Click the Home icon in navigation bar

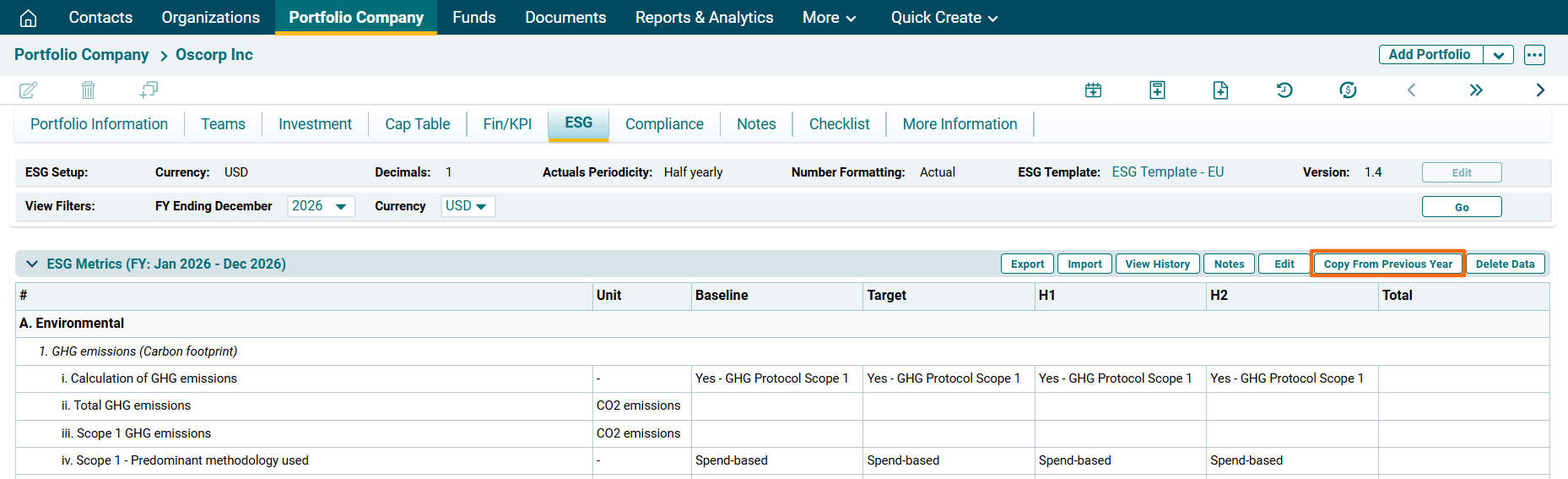(x=28, y=18)
